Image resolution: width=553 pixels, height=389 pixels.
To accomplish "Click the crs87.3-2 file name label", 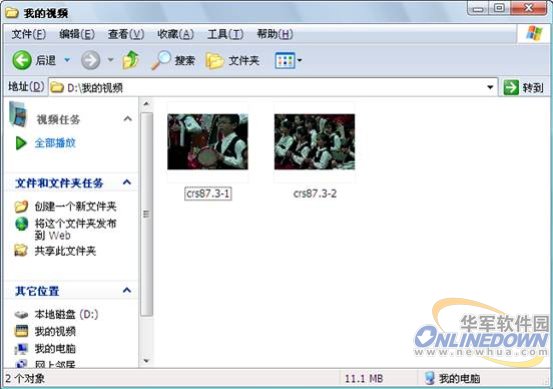I will pyautogui.click(x=315, y=193).
